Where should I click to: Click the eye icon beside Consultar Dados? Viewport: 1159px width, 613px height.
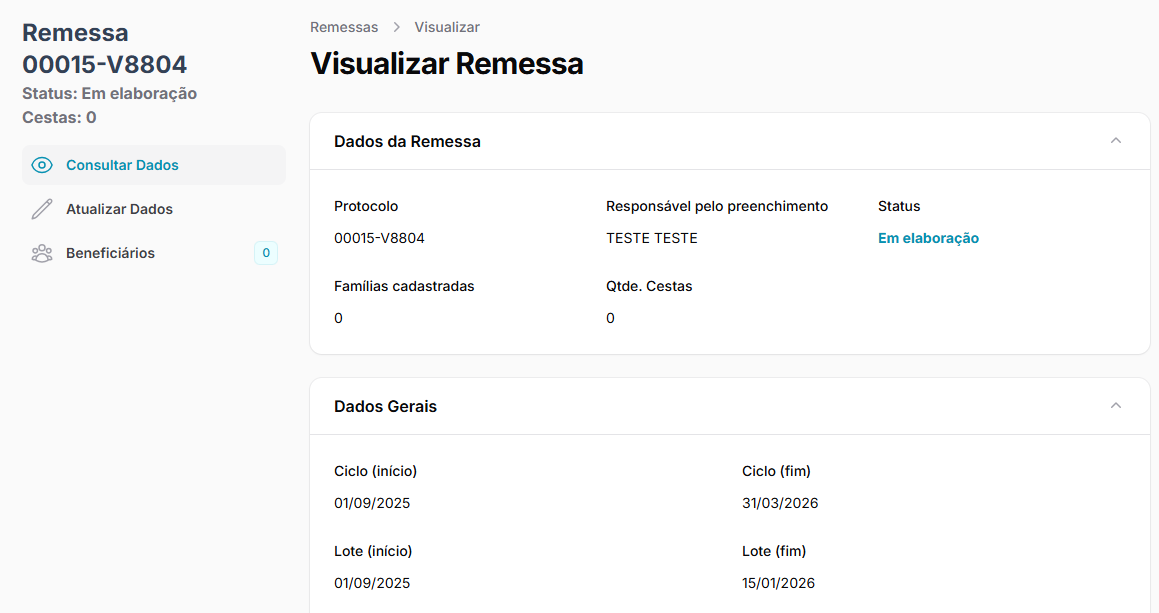[x=42, y=165]
